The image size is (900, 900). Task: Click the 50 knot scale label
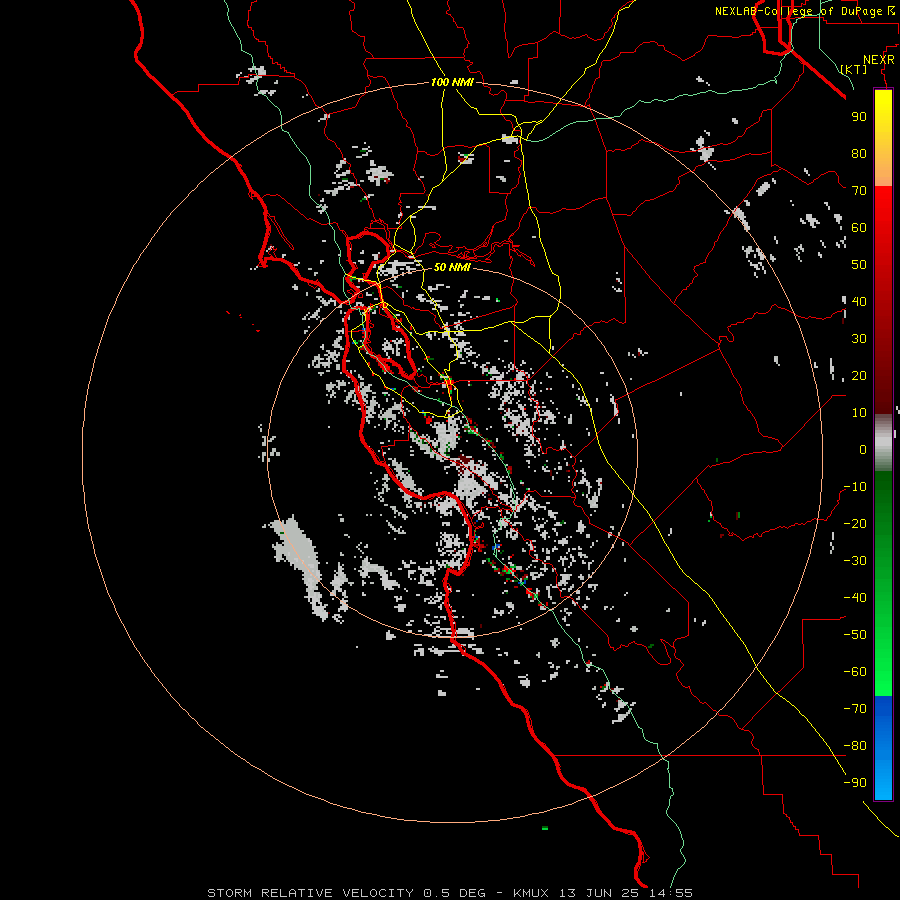coord(859,265)
